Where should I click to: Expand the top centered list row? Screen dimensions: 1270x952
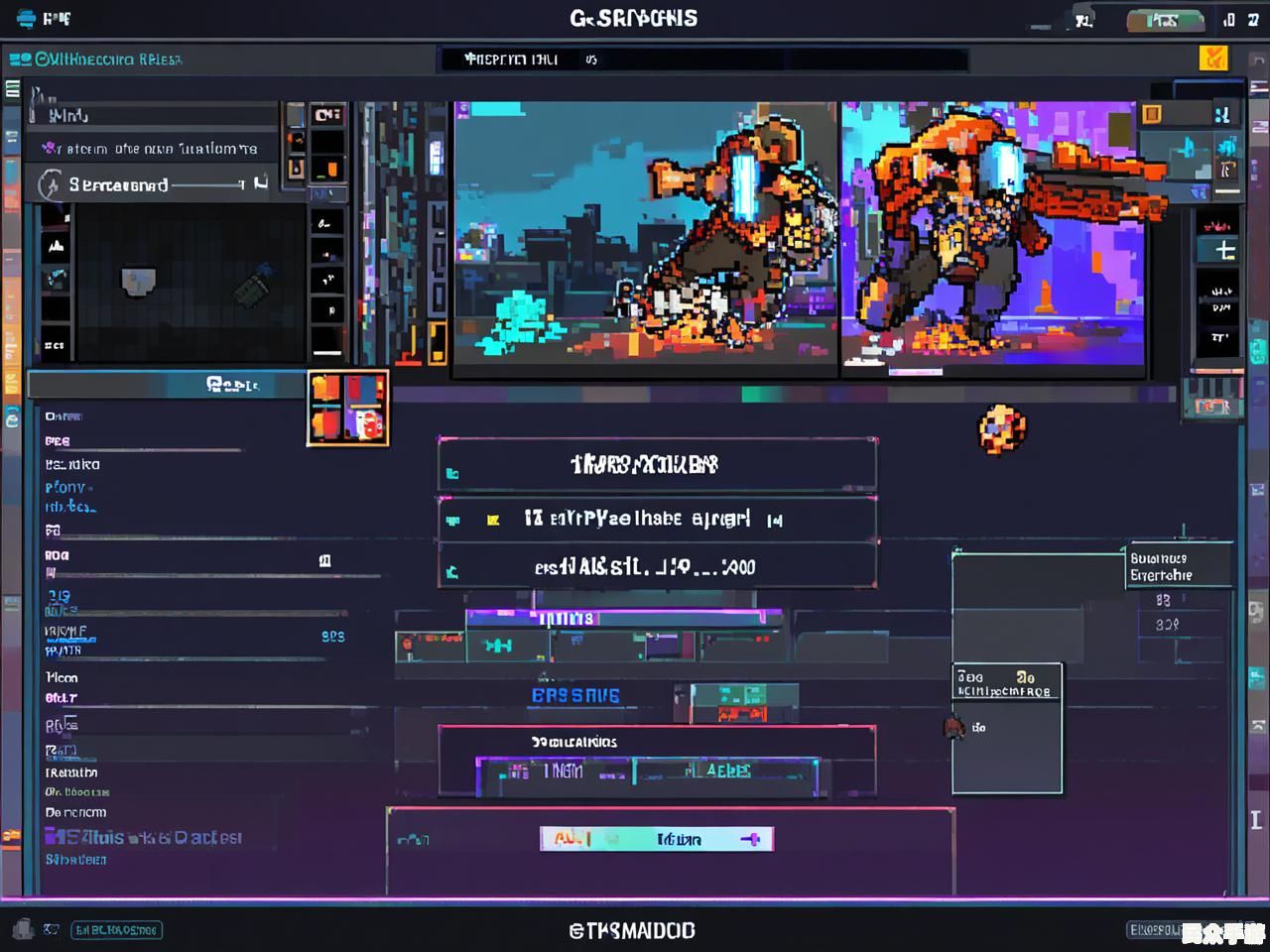tap(657, 465)
